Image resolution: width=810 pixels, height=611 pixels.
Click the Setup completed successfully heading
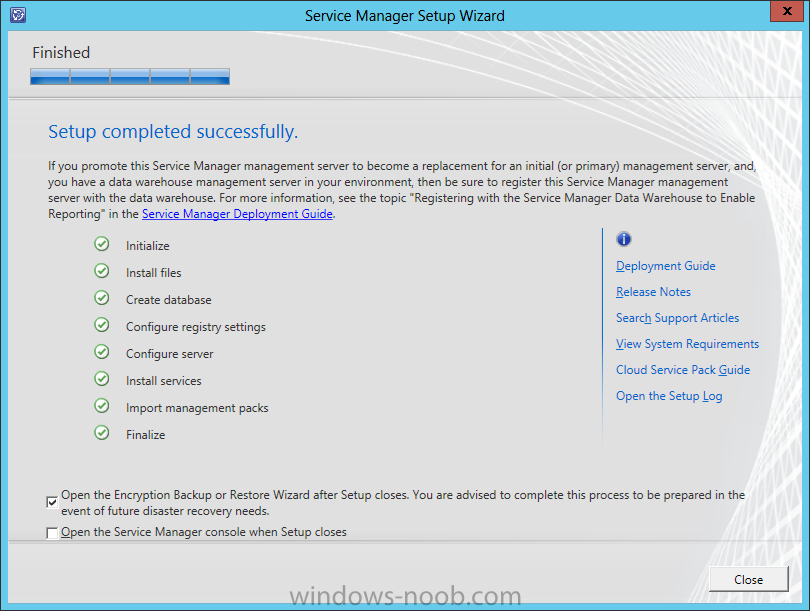click(x=173, y=132)
